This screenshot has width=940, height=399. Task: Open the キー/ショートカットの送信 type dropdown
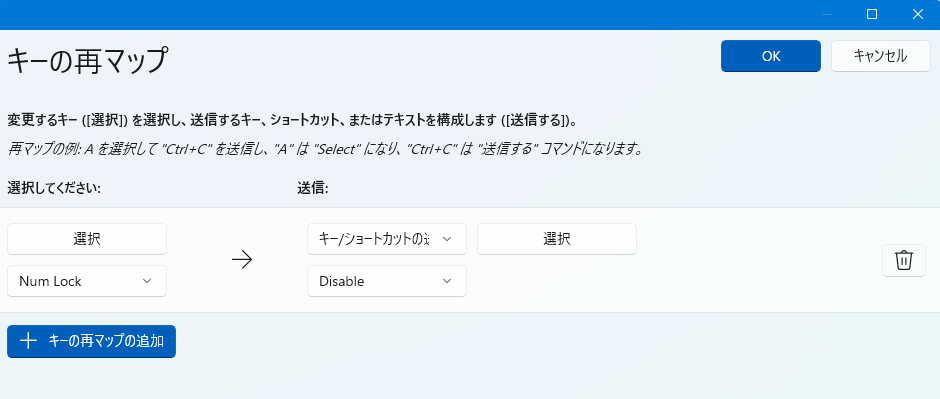[x=387, y=239]
